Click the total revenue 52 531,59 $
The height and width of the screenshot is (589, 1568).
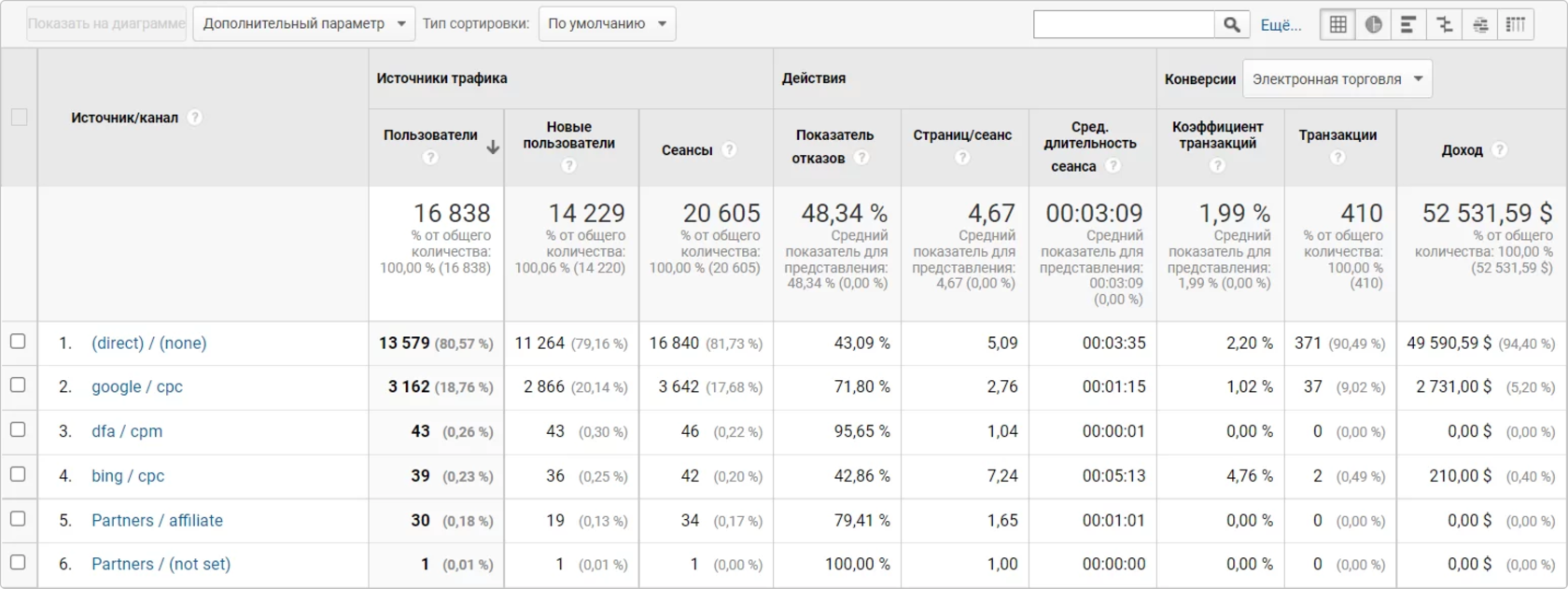(1487, 214)
